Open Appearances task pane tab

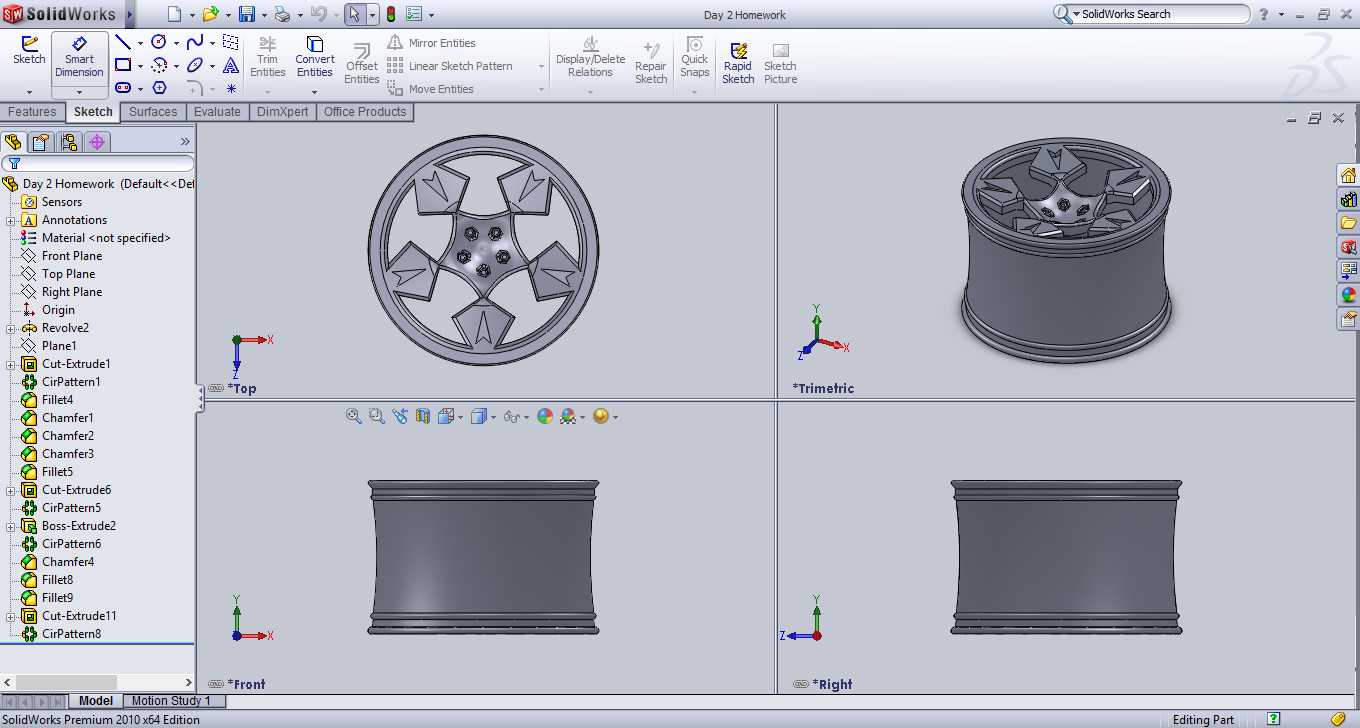(1348, 295)
